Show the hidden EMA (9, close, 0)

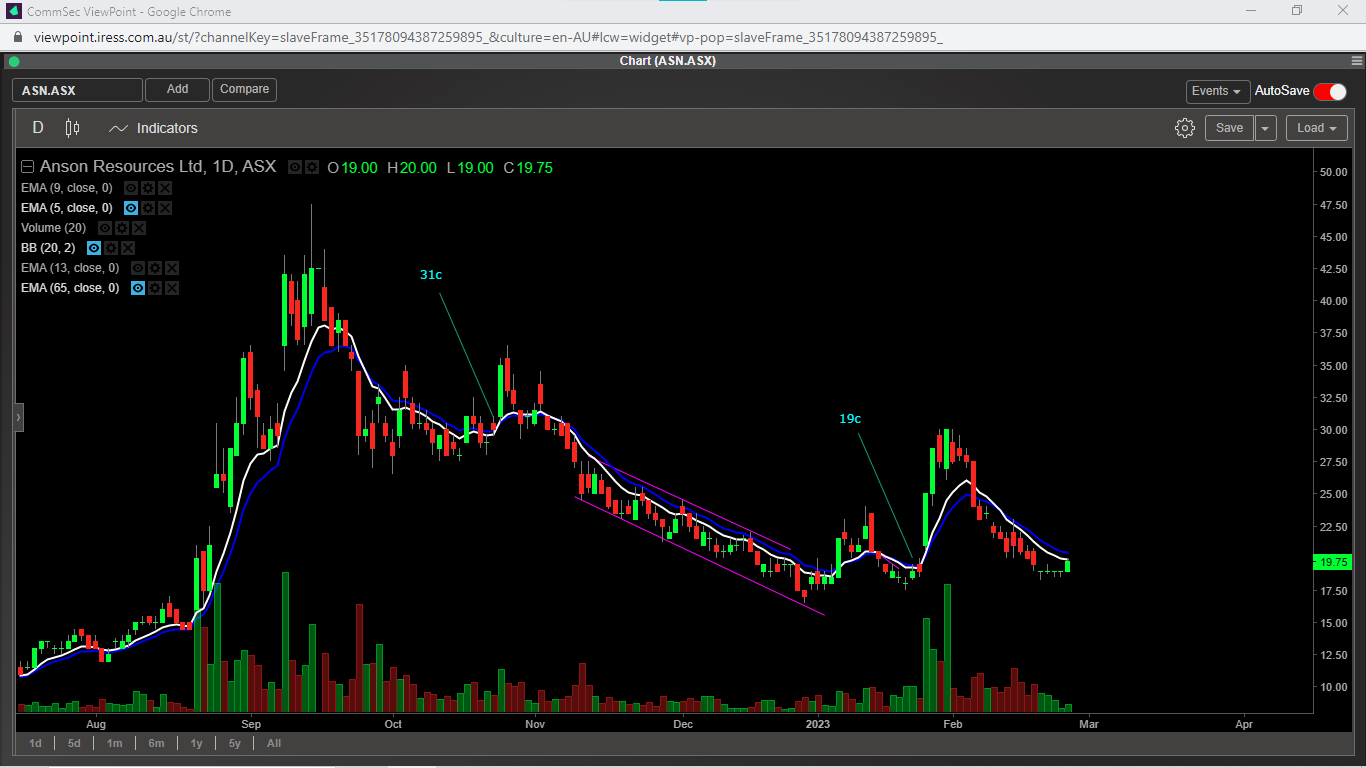pyautogui.click(x=131, y=188)
